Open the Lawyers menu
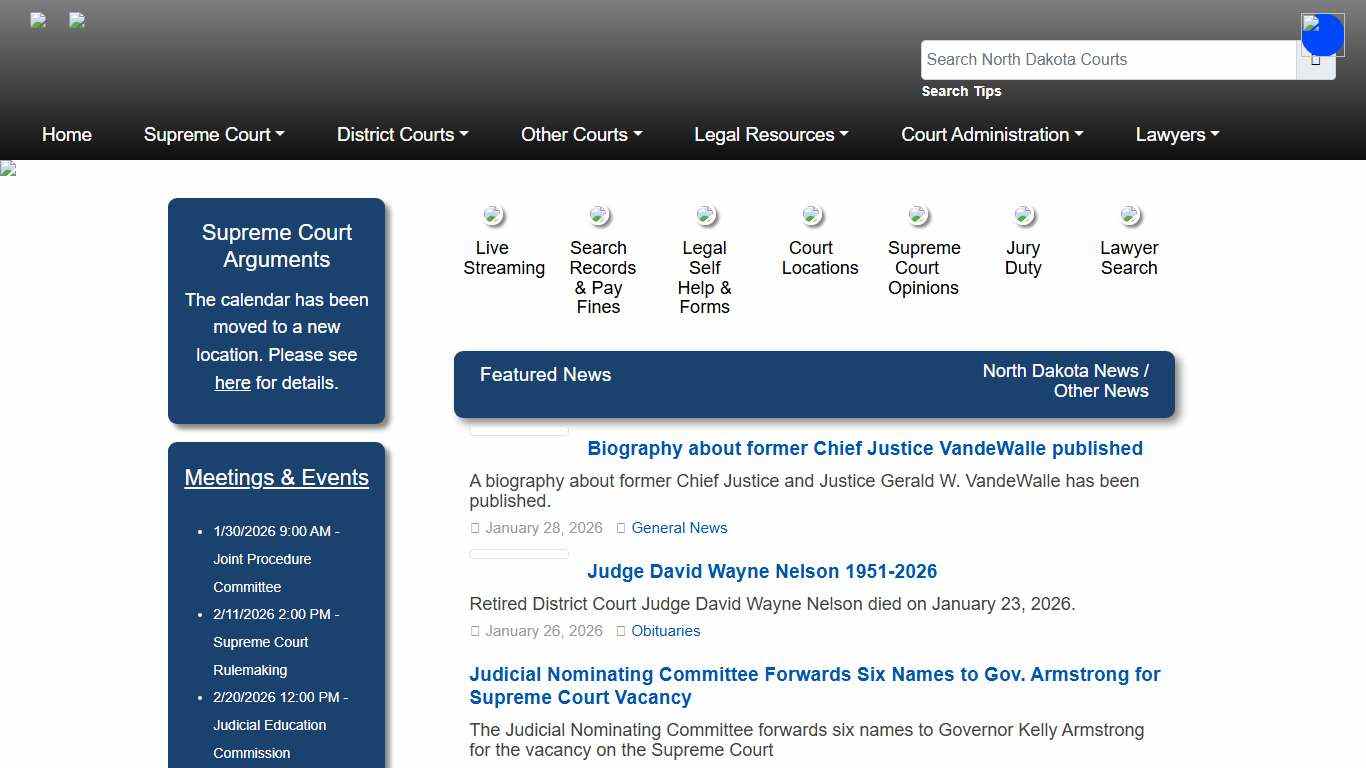 pos(1177,134)
